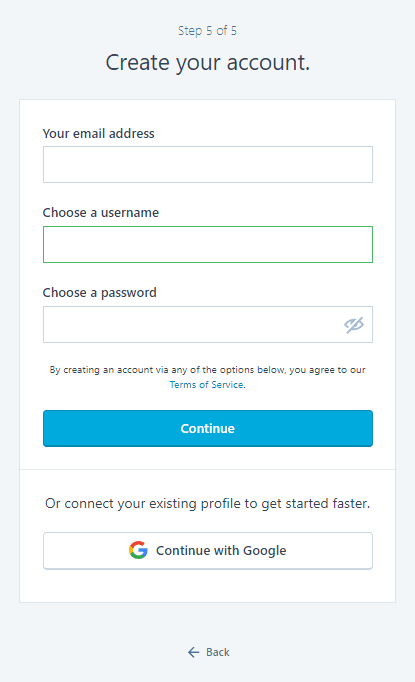Image resolution: width=415 pixels, height=682 pixels.
Task: Click the left arrow icon beside Back
Action: [x=194, y=652]
